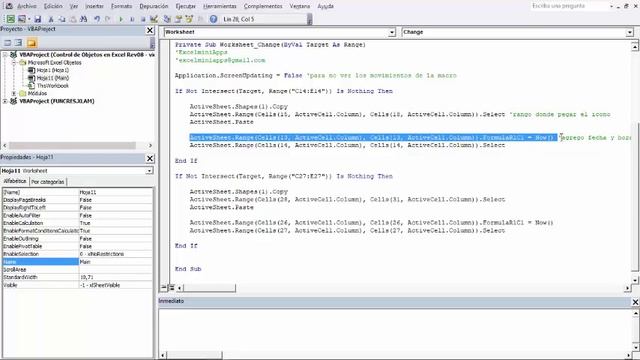Select Hoja11 (Main) in project tree
This screenshot has height=360, width=640.
pos(53,78)
